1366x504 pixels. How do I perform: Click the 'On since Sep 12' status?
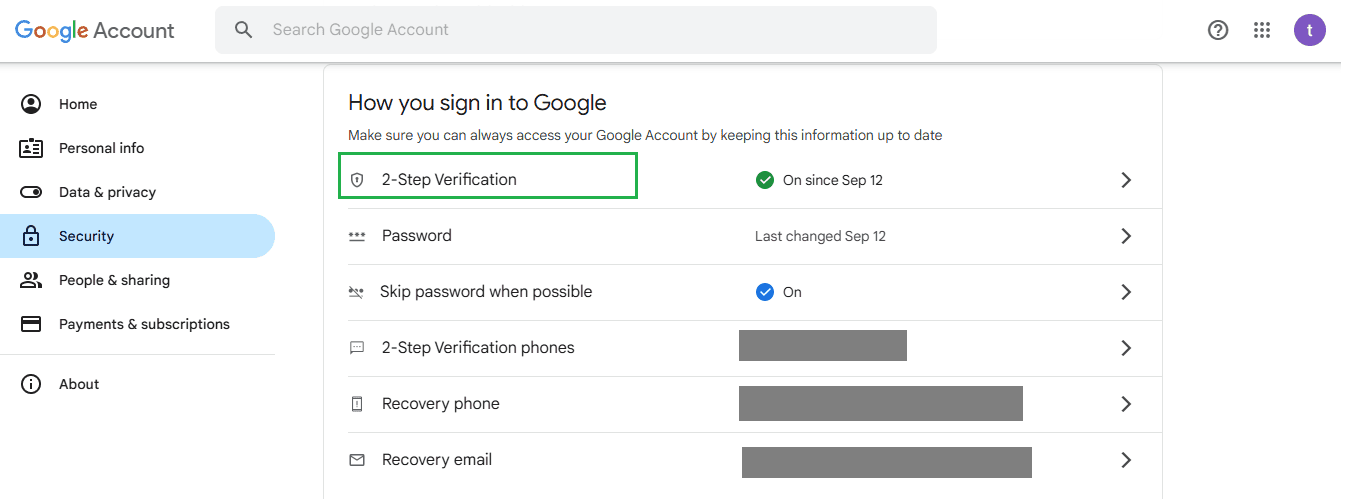pos(833,180)
